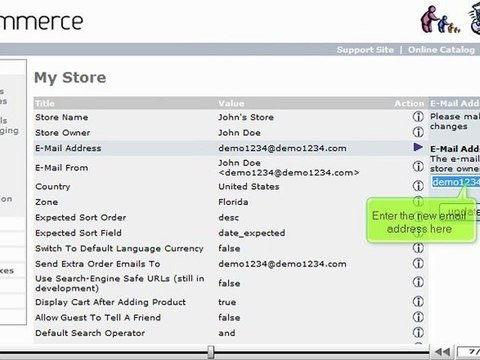The width and height of the screenshot is (480, 360).
Task: Click the info icon in Store Owner row
Action: (418, 132)
